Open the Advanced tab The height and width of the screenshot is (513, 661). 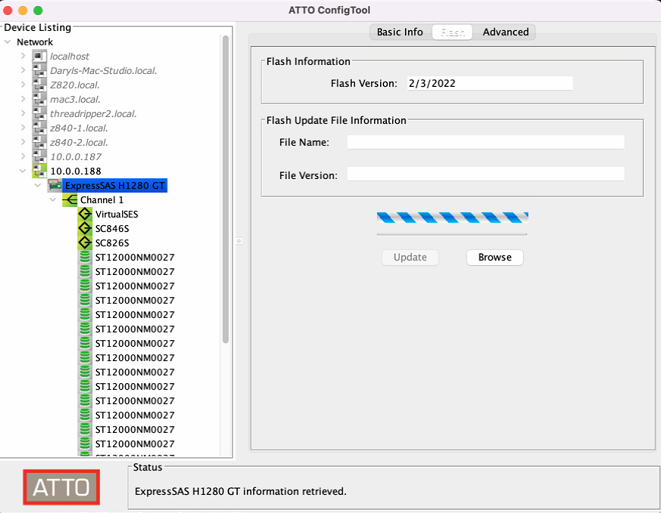point(505,32)
